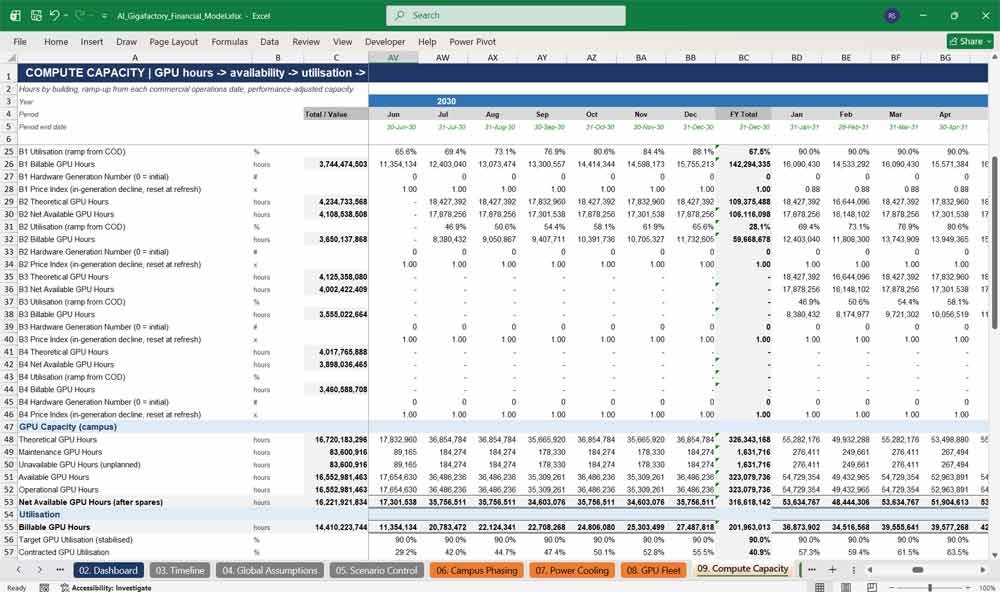
Task: Click the zoom out minus button
Action: click(892, 588)
